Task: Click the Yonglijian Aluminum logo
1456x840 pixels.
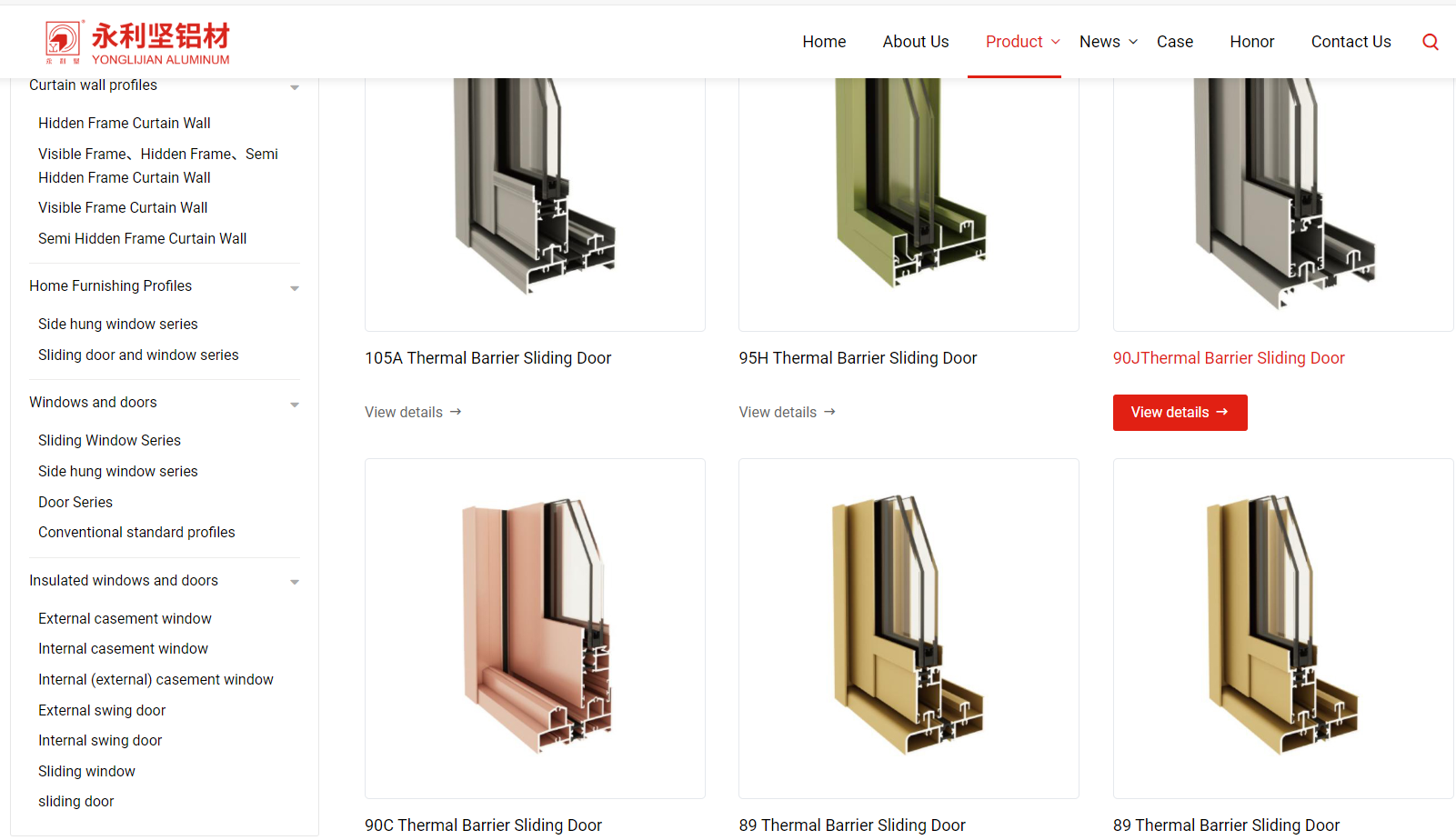Action: click(137, 42)
